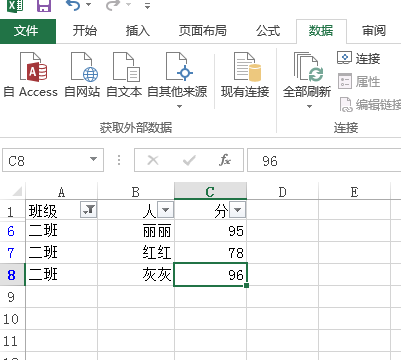This screenshot has height=360, width=401.
Task: Select row 10 header
Action: pyautogui.click(x=11, y=319)
